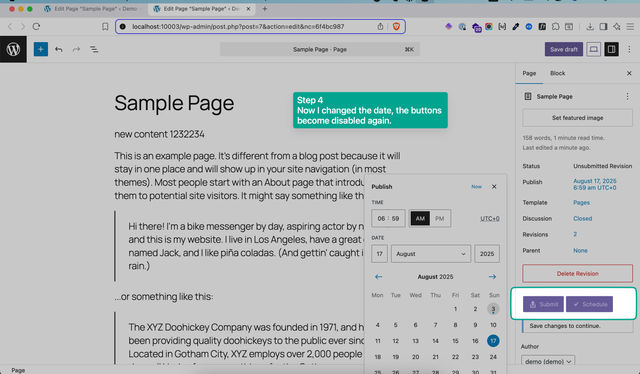The width and height of the screenshot is (640, 374).
Task: Select August 15 in calendar
Action: point(455,341)
